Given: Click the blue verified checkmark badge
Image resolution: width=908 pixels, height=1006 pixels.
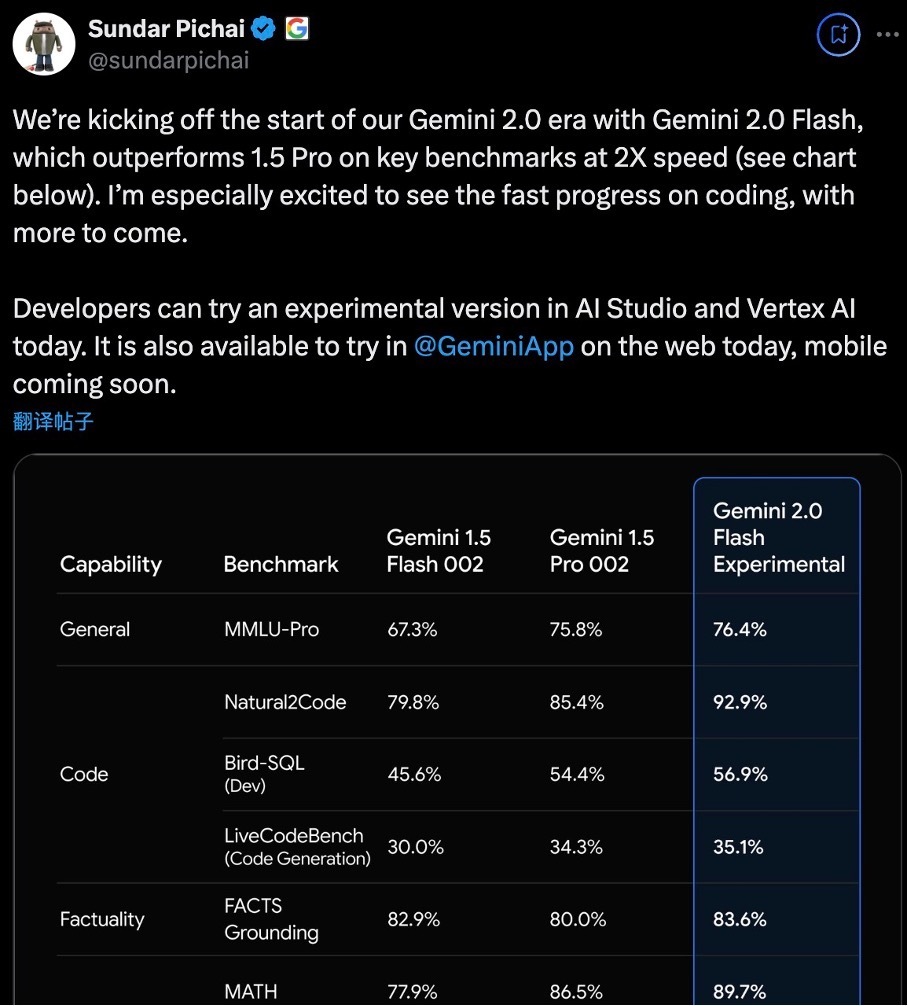Looking at the screenshot, I should tap(264, 29).
